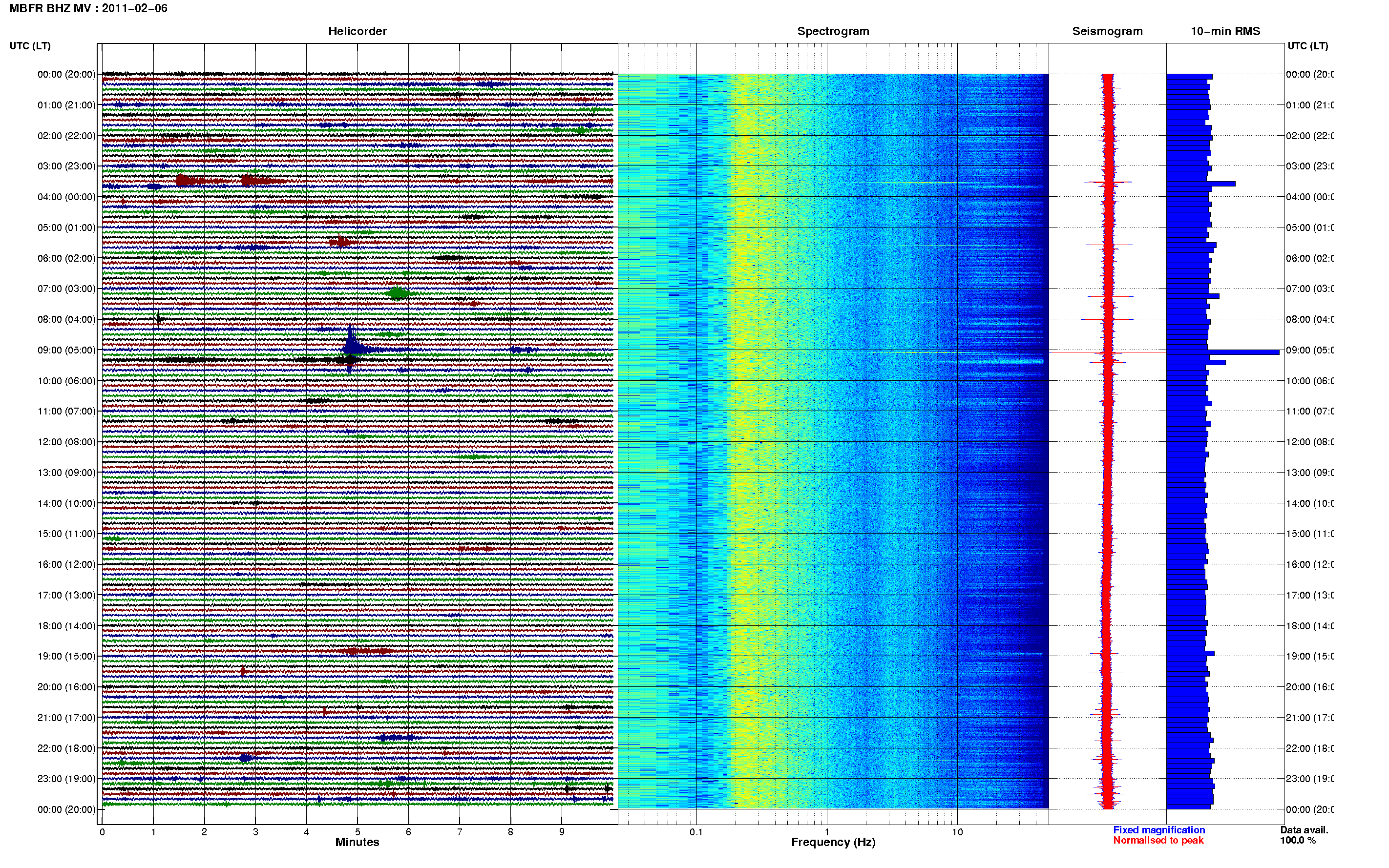Select the left 01:00 (21:00) time label
This screenshot has height=868, width=1389.
pos(66,105)
